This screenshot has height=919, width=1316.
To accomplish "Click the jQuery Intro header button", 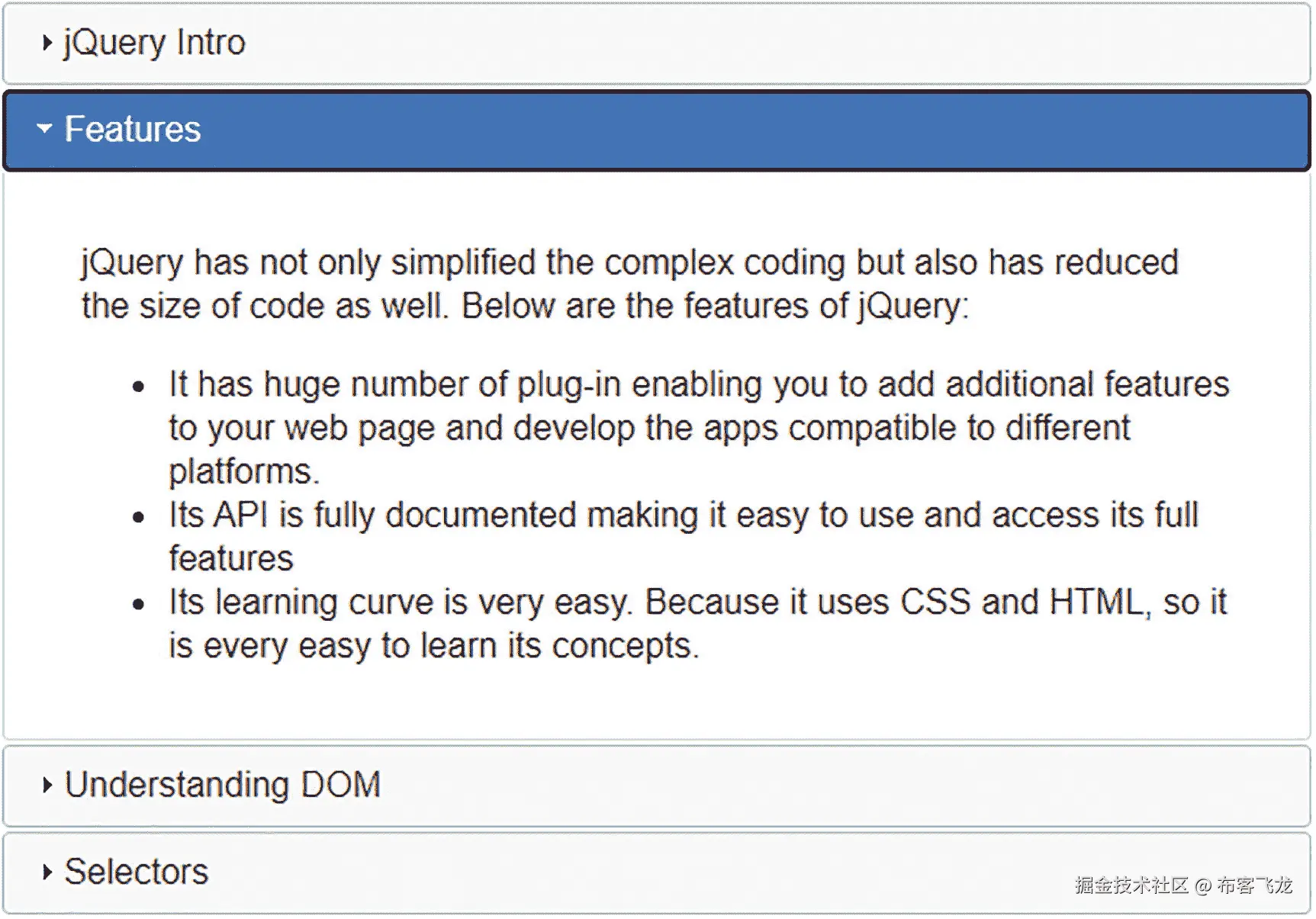I will coord(153,42).
